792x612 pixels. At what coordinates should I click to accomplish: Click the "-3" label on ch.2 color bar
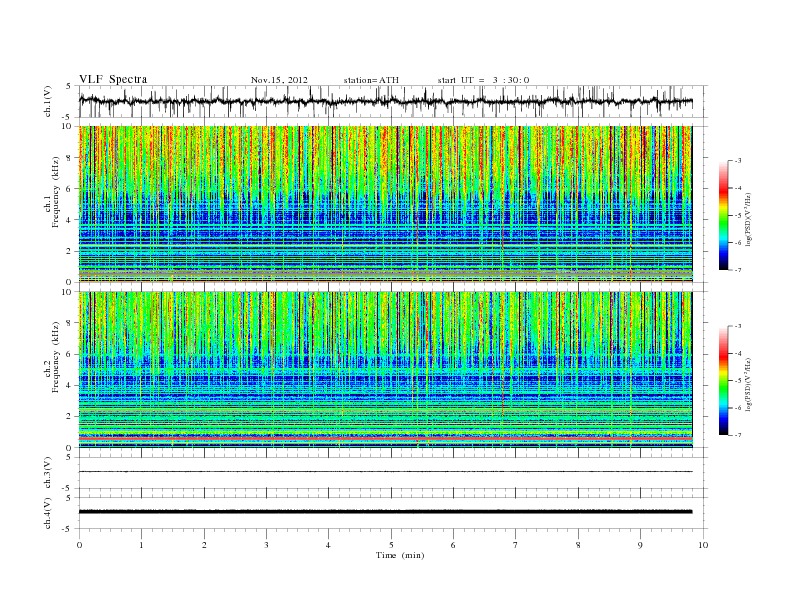pyautogui.click(x=737, y=326)
